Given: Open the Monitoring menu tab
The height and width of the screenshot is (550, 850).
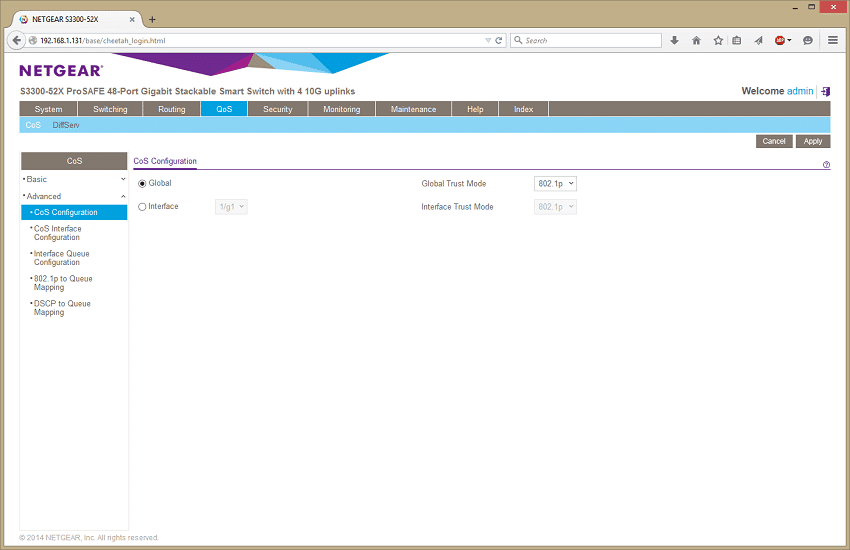Looking at the screenshot, I should [x=342, y=109].
